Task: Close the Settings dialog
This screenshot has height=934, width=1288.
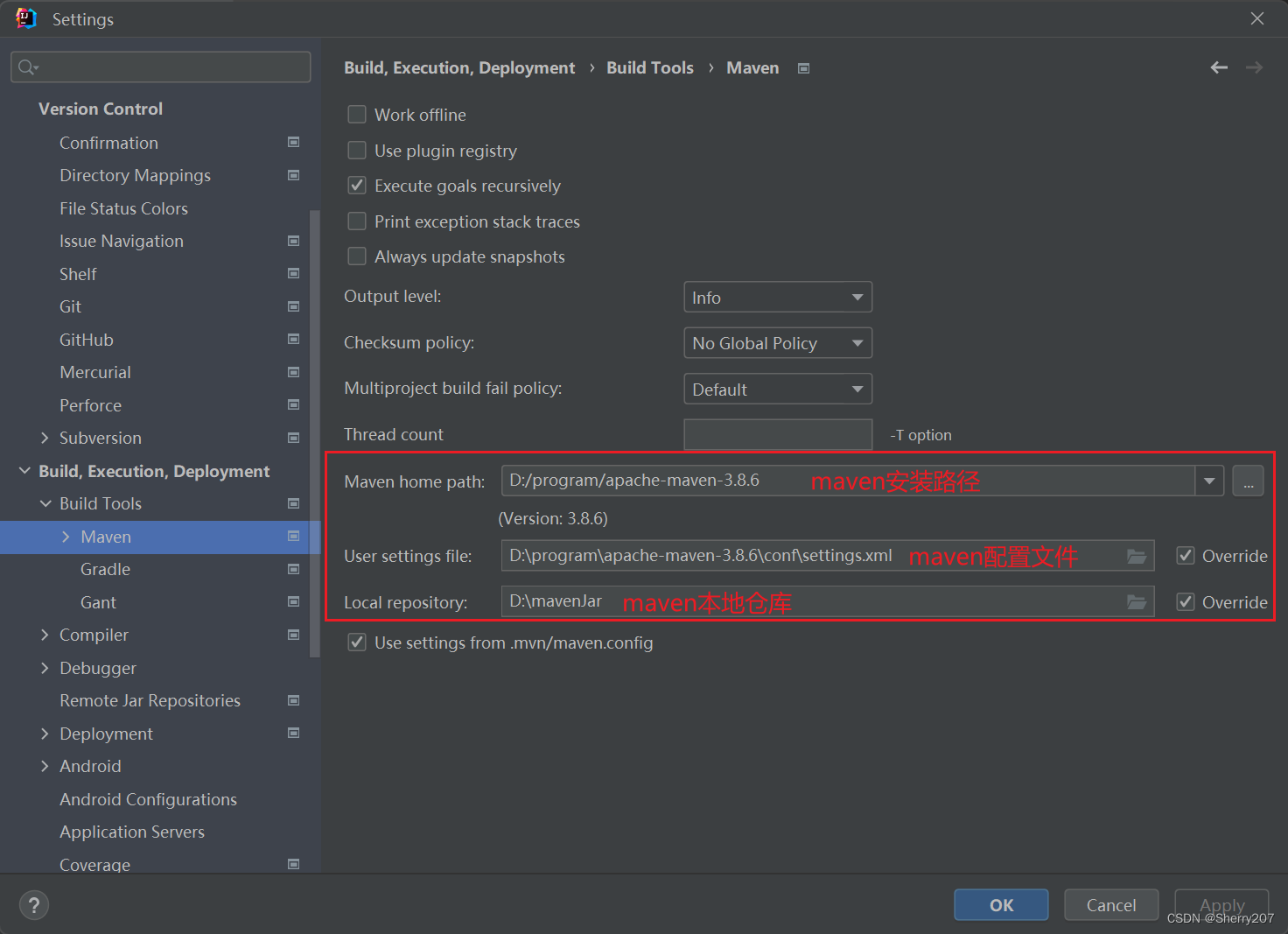Action: [1257, 18]
